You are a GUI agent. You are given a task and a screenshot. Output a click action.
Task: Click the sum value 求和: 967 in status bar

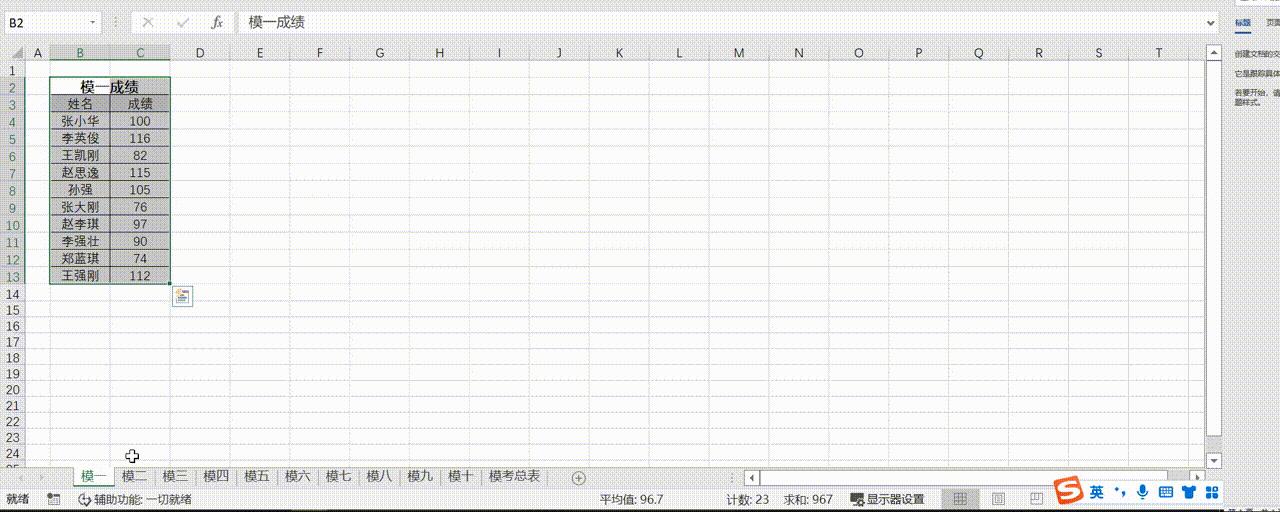coord(807,499)
